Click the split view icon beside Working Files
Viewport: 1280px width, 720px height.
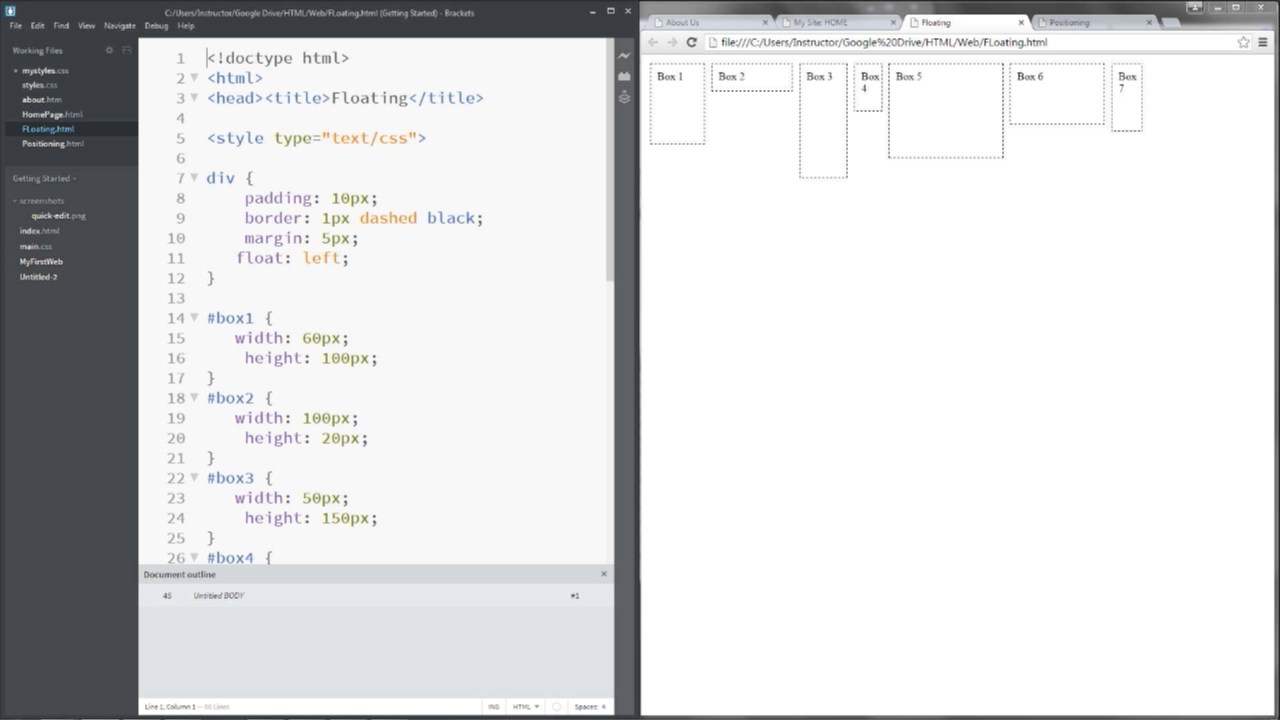click(127, 50)
